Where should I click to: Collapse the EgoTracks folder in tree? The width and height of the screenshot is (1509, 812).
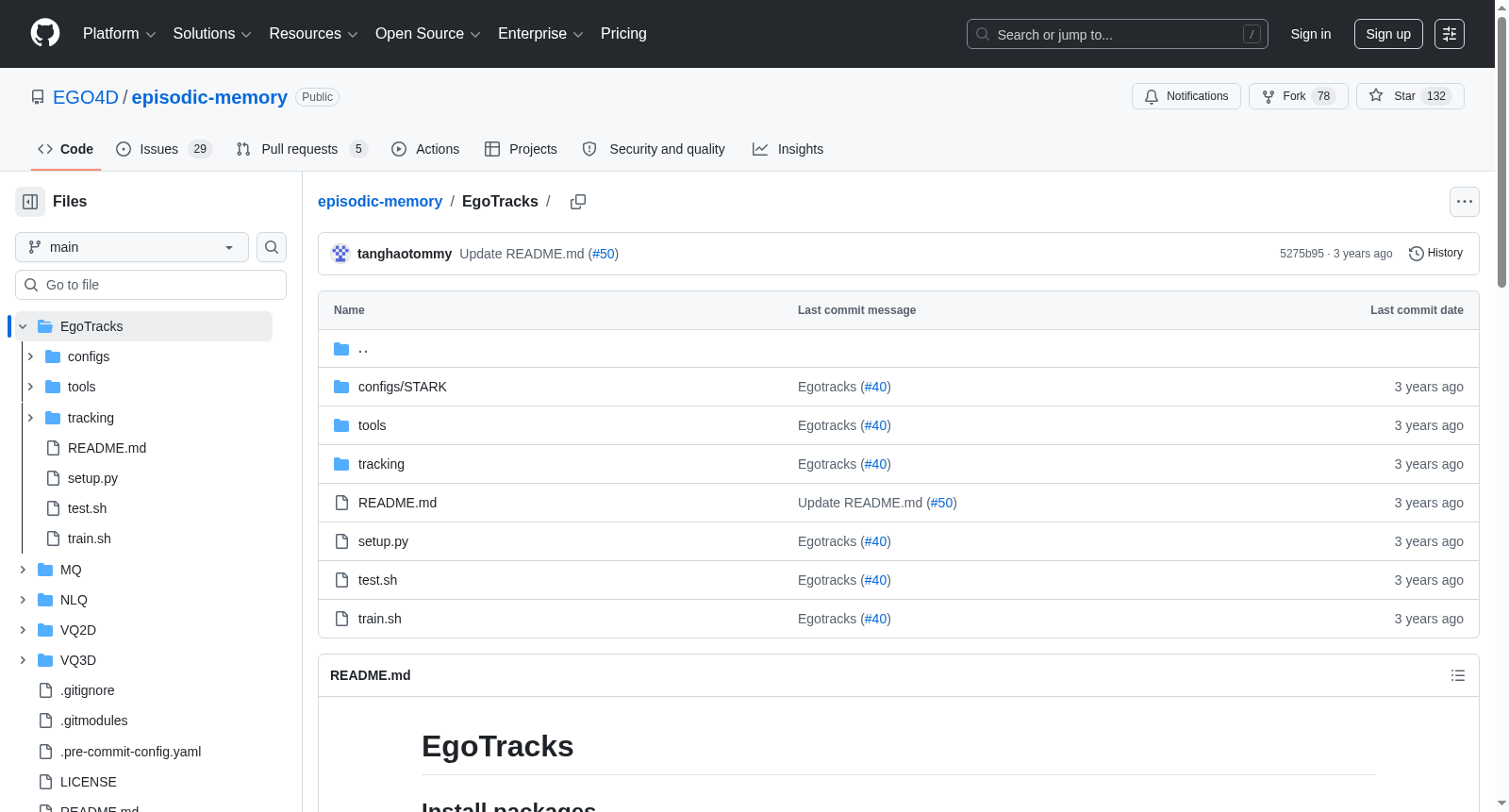23,326
